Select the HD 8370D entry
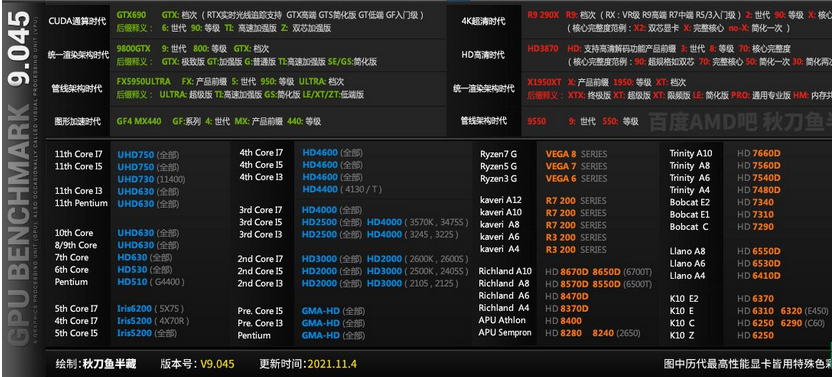This screenshot has height=377, width=832. click(x=567, y=309)
